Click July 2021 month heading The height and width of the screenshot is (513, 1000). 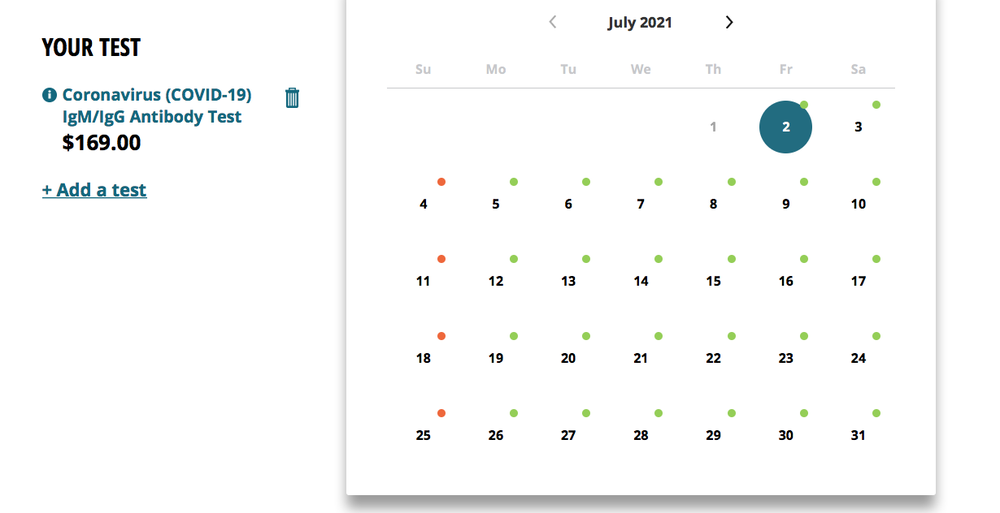coord(640,22)
